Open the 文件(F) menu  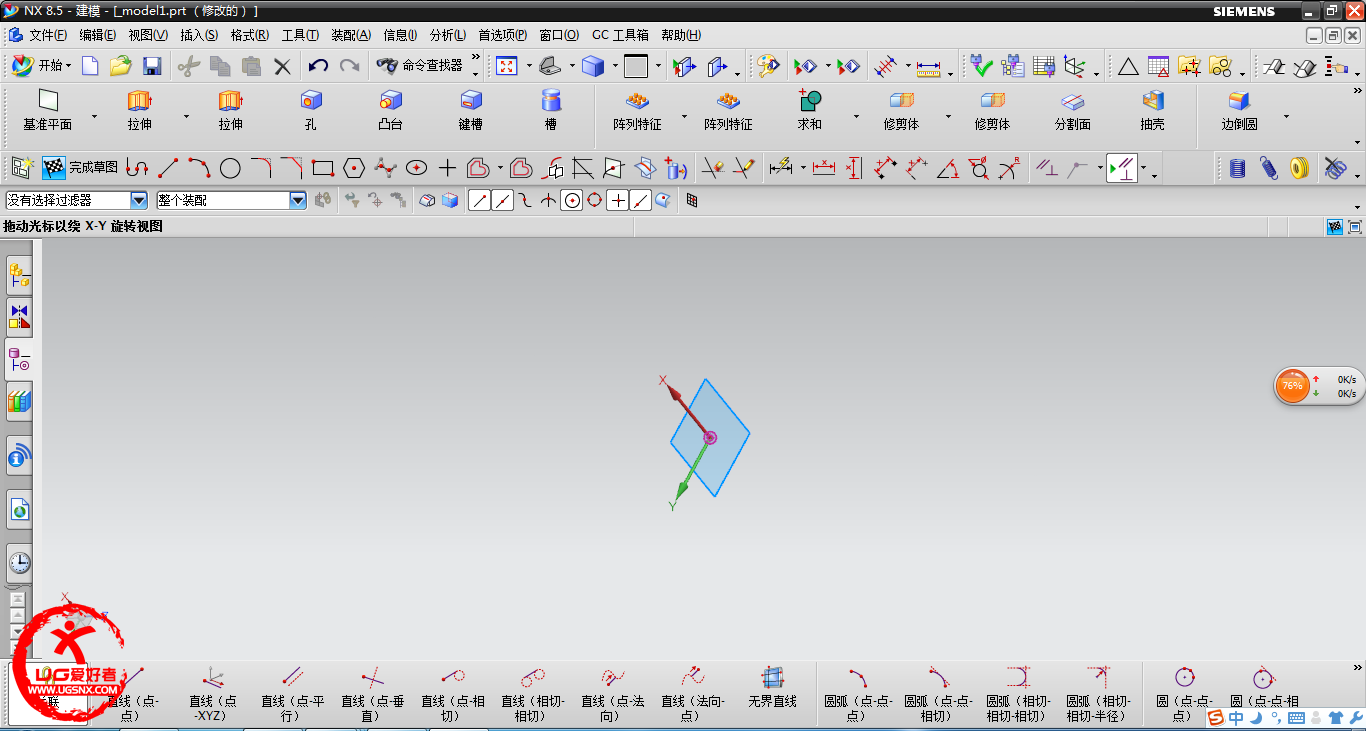pos(48,35)
